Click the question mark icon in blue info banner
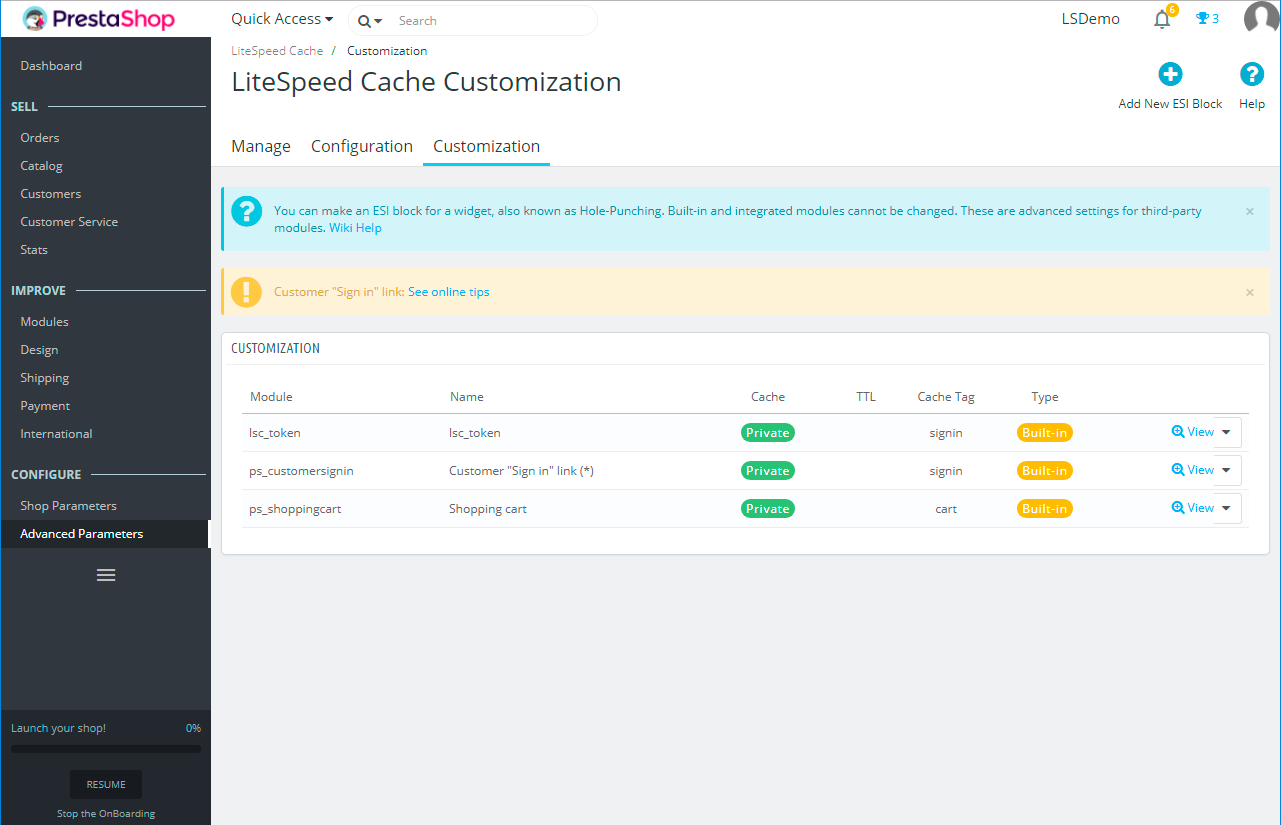Viewport: 1281px width, 825px height. click(x=246, y=212)
